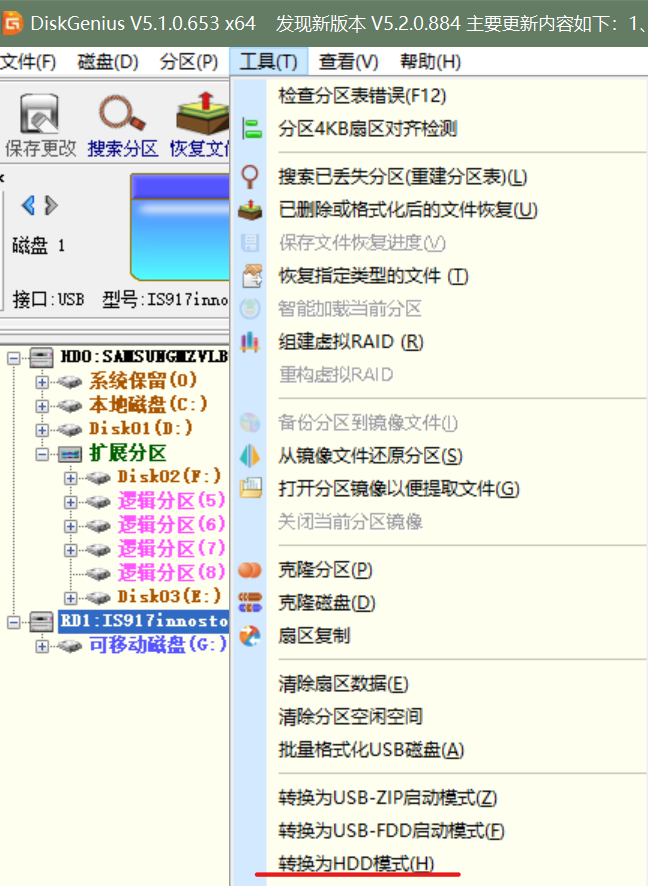This screenshot has height=886, width=648.
Task: Expand the Disk02(F:) partition node
Action: point(71,478)
